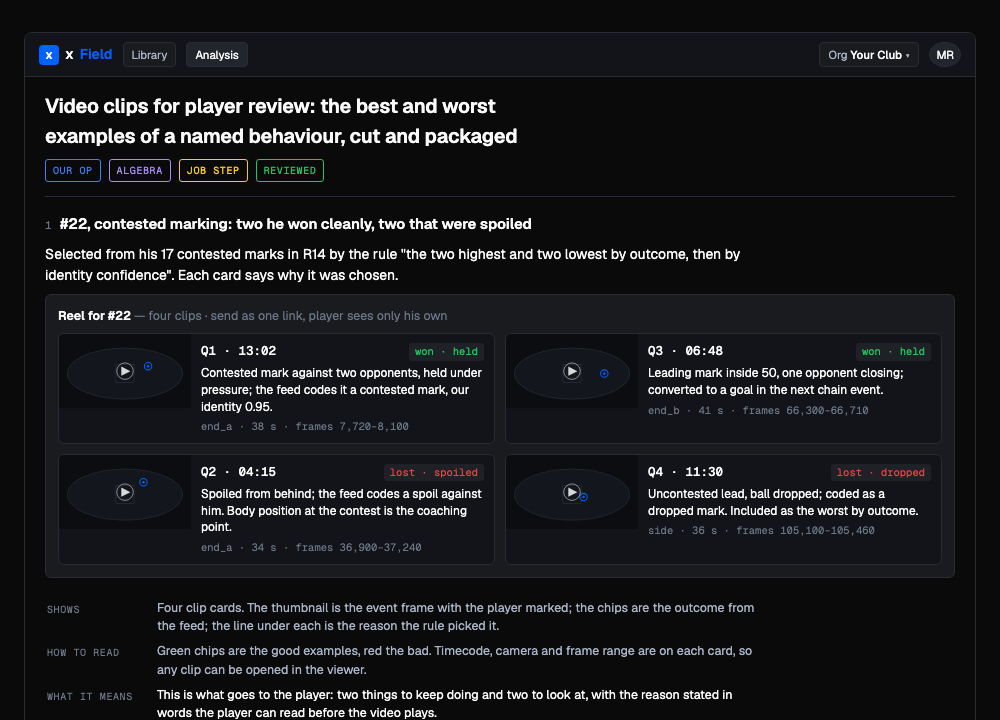This screenshot has width=1000, height=720.
Task: Select player marker in Q2 04:15 thumbnail
Action: (143, 482)
